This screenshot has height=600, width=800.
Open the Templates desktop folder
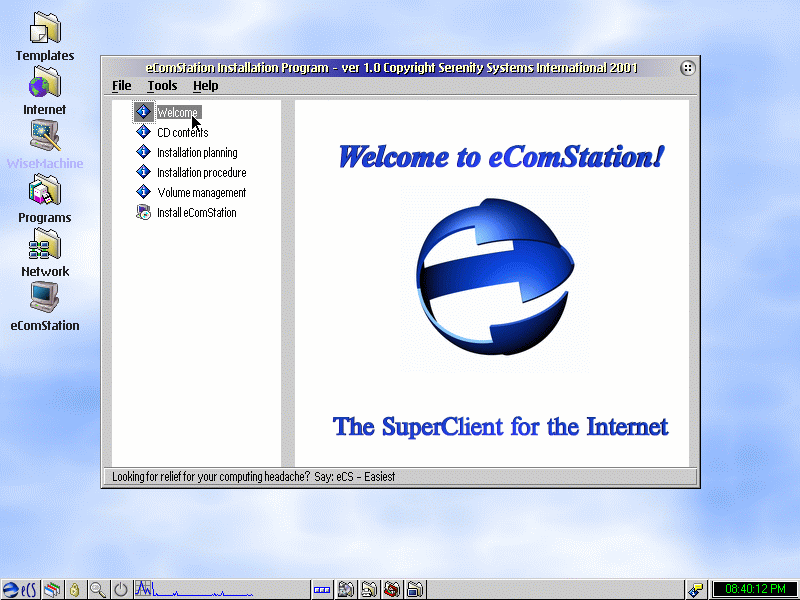point(45,36)
